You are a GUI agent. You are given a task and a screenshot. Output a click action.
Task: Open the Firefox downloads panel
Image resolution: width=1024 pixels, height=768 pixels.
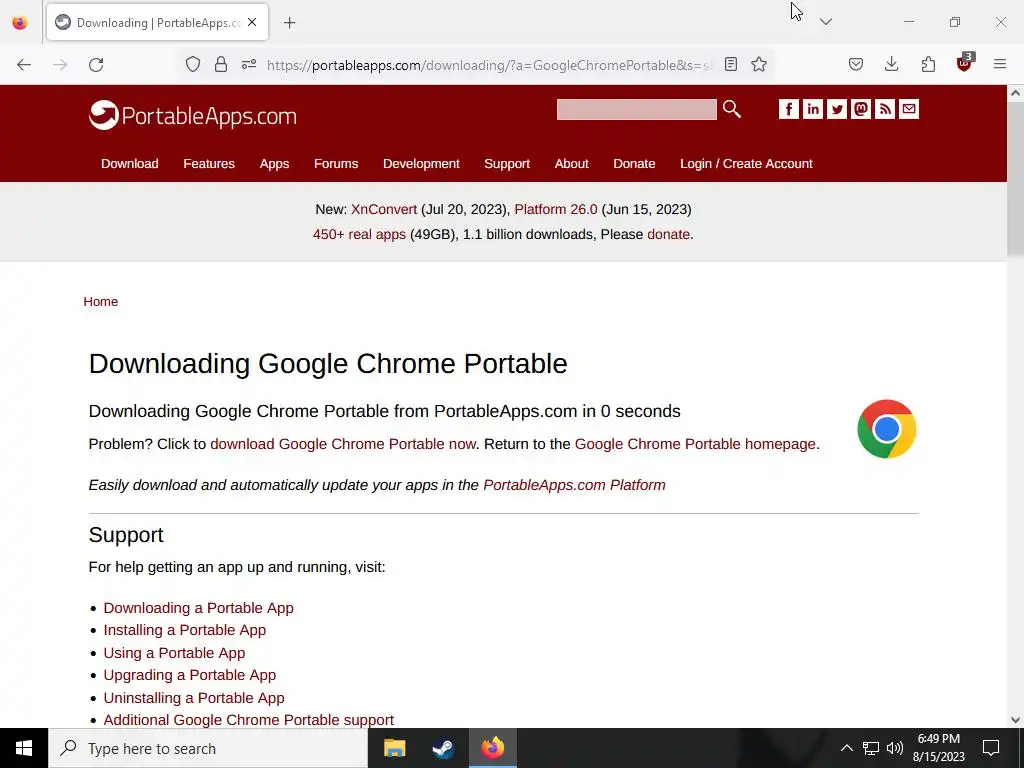pyautogui.click(x=891, y=64)
